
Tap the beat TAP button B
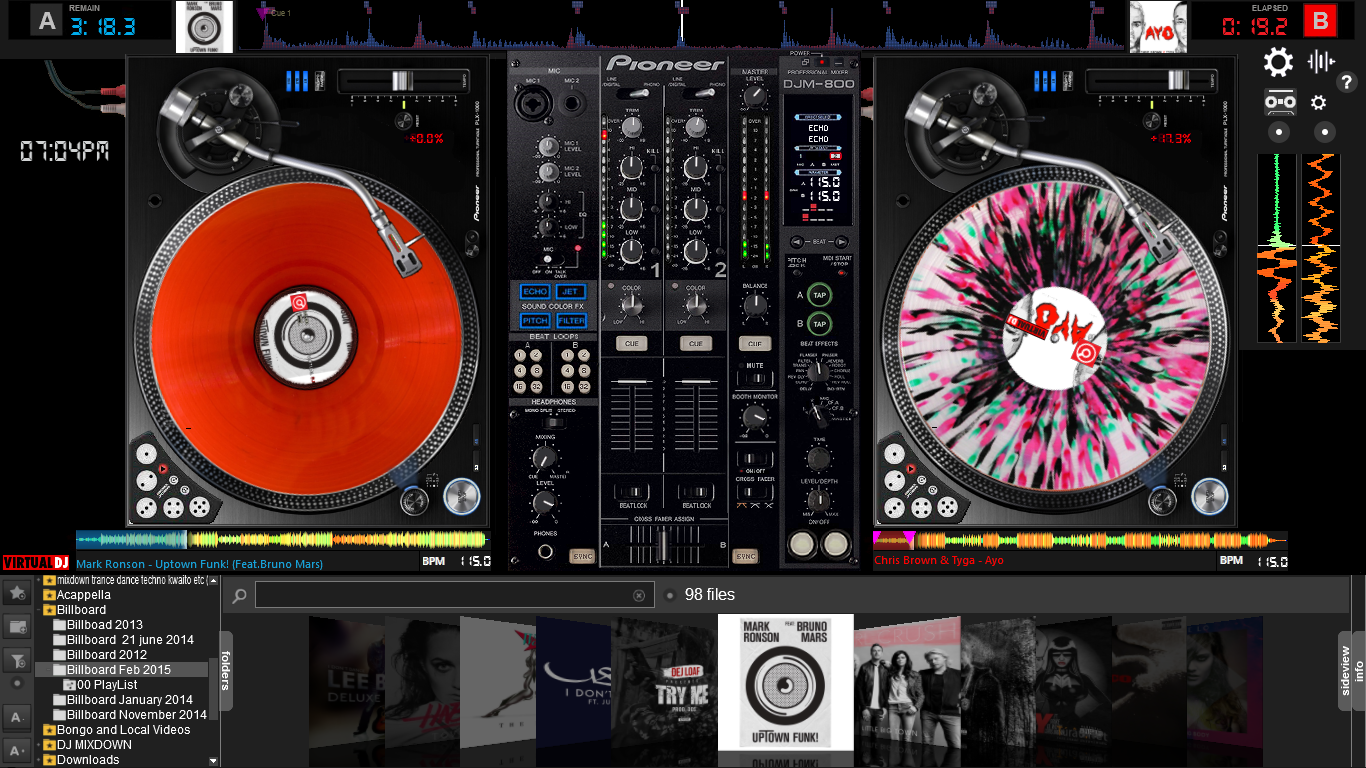pyautogui.click(x=819, y=324)
